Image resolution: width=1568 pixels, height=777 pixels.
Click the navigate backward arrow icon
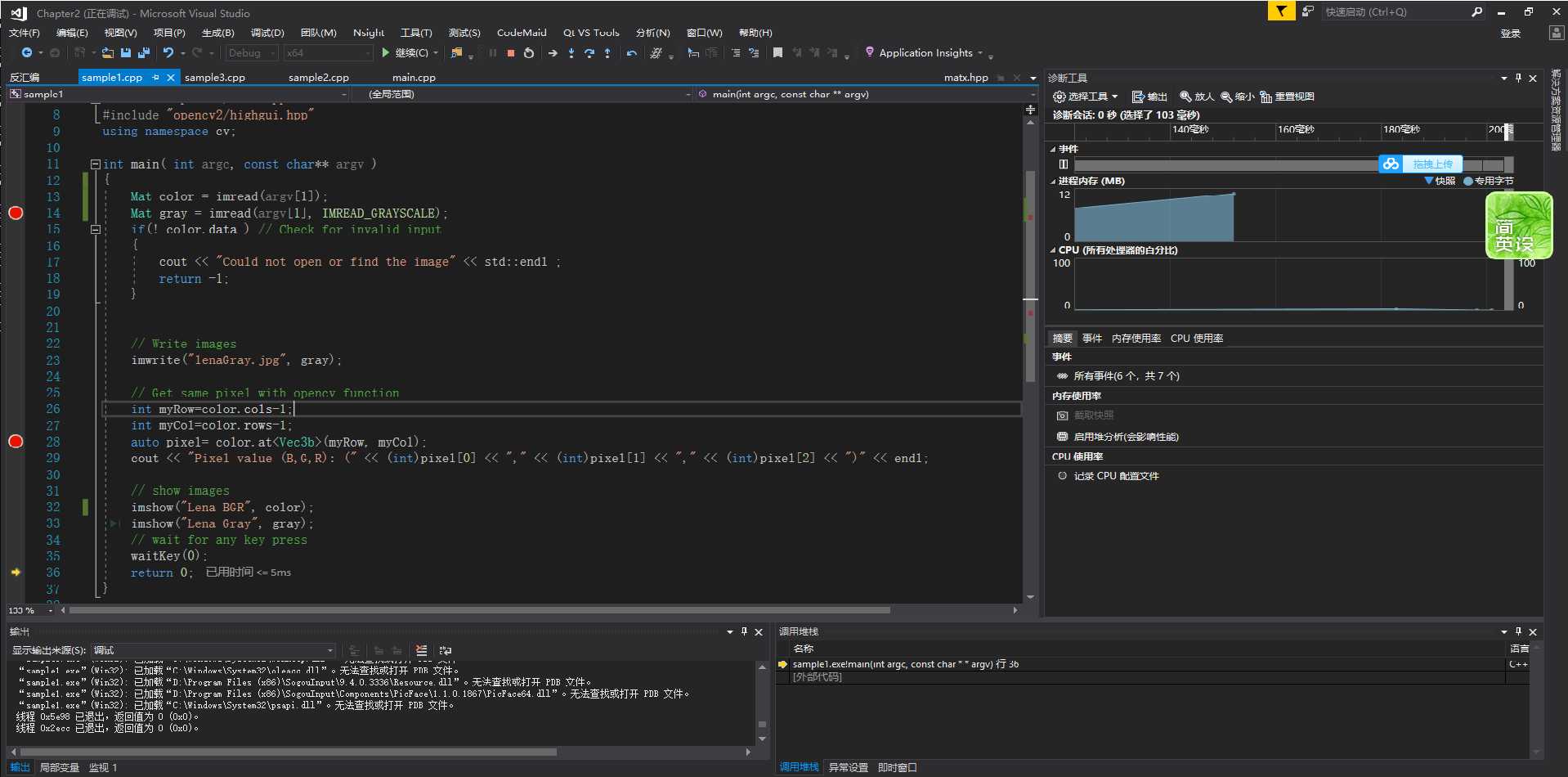(x=26, y=53)
